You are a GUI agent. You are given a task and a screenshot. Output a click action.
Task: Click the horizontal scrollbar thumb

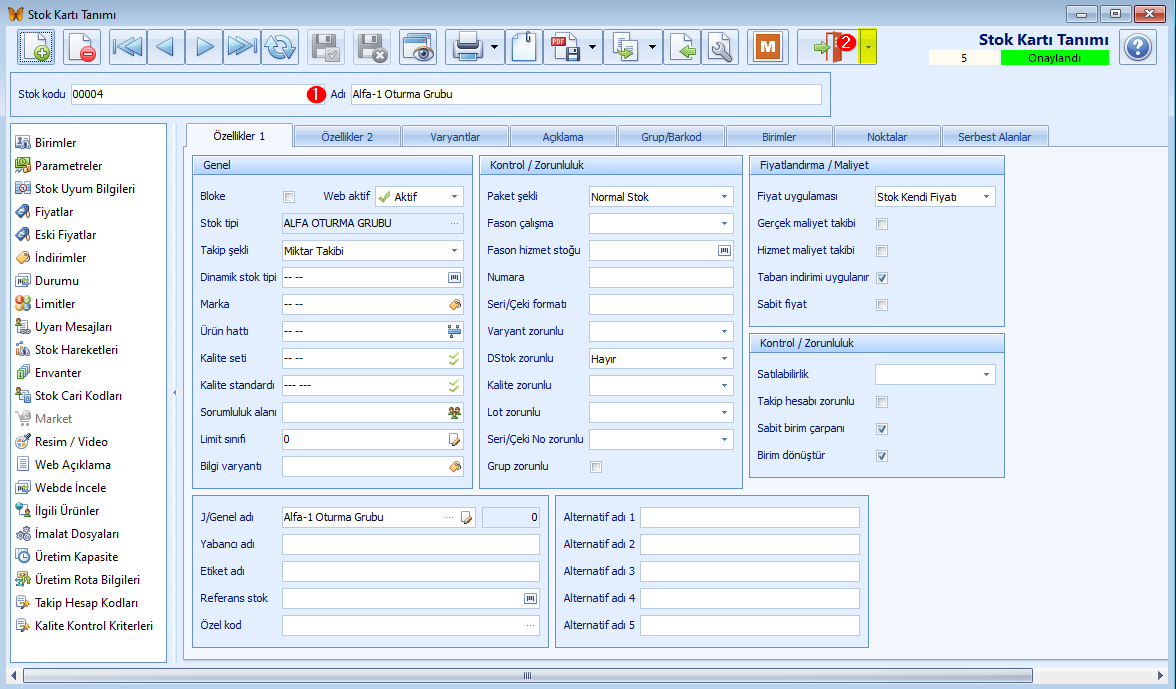click(x=527, y=676)
